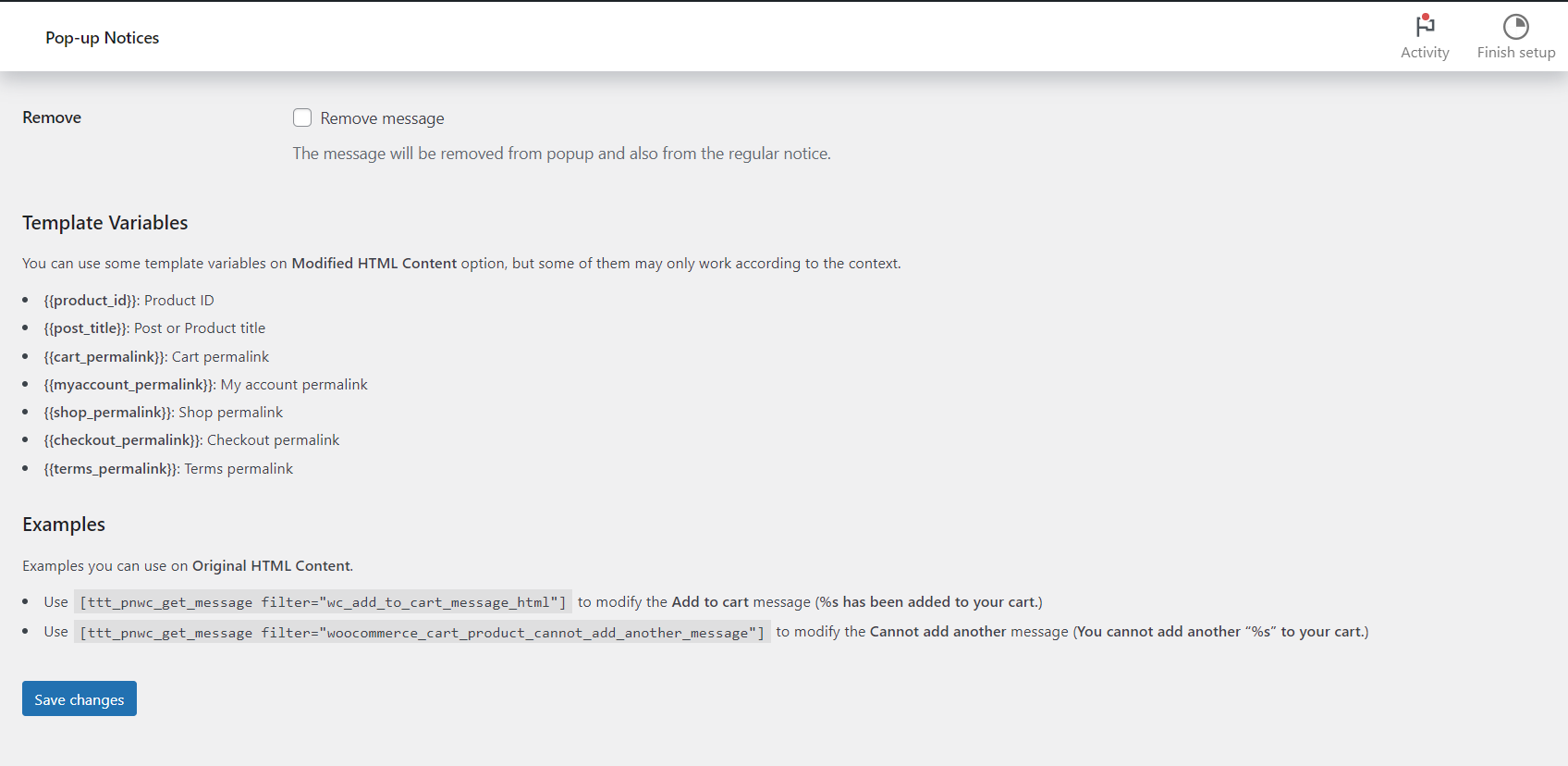
Task: Click the Examples section heading
Action: pyautogui.click(x=63, y=524)
